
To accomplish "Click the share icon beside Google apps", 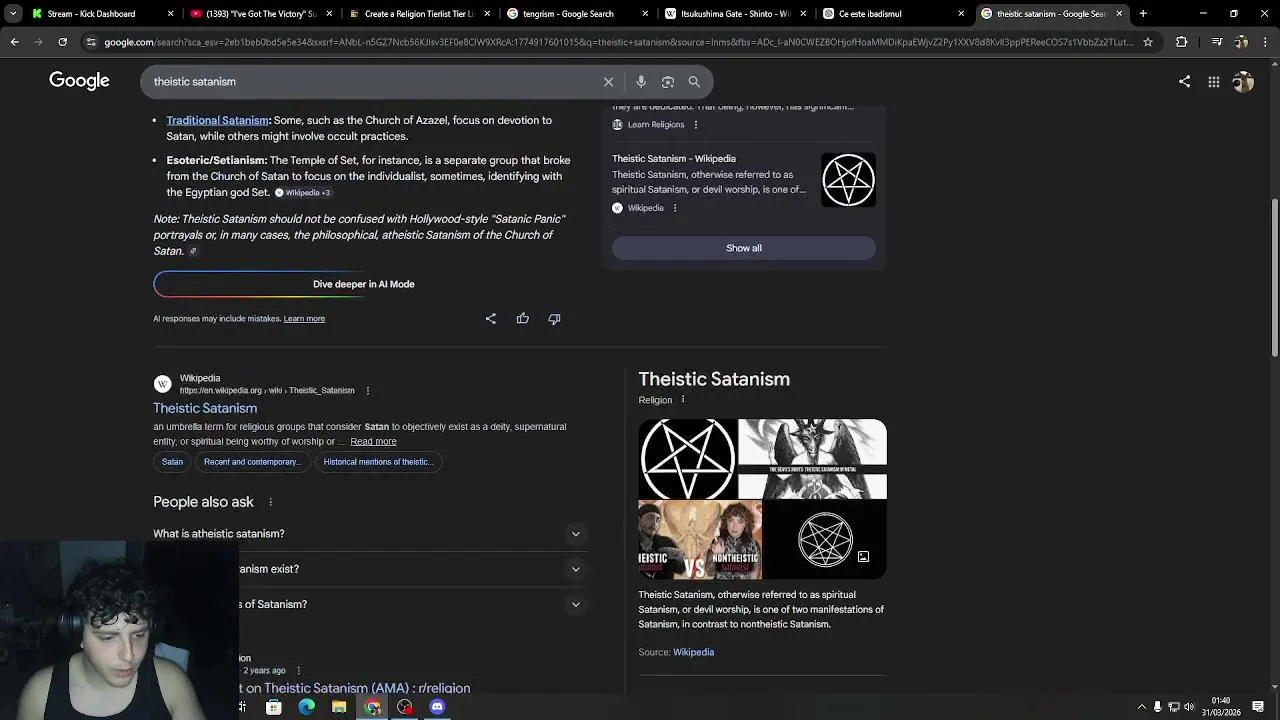I will tap(1184, 82).
